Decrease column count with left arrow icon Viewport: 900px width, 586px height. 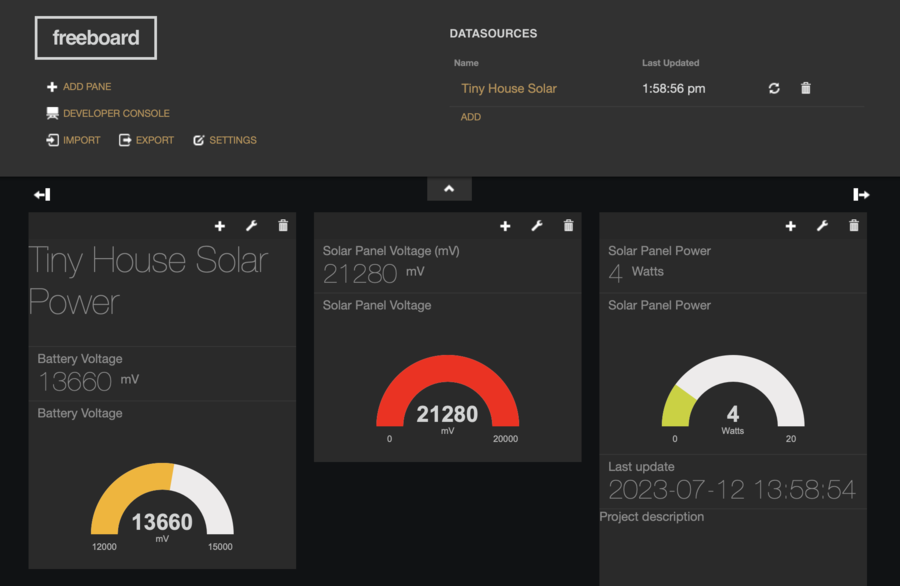[x=41, y=194]
